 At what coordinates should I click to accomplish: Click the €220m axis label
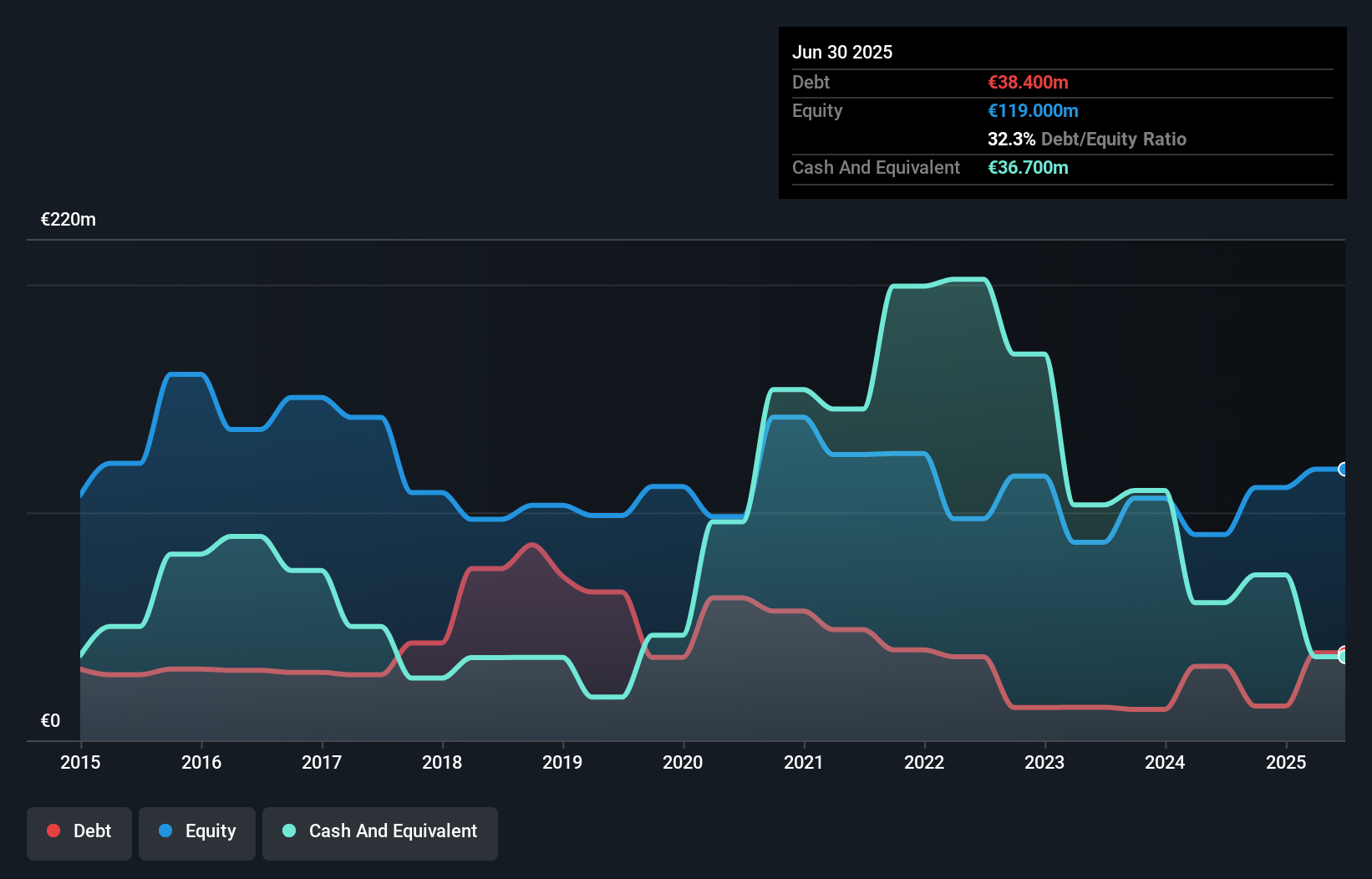(68, 219)
